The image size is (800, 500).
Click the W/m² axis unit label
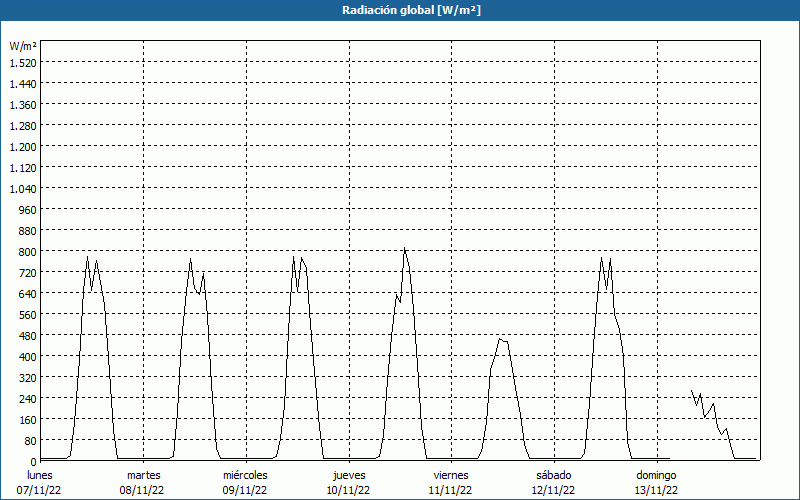pyautogui.click(x=23, y=46)
